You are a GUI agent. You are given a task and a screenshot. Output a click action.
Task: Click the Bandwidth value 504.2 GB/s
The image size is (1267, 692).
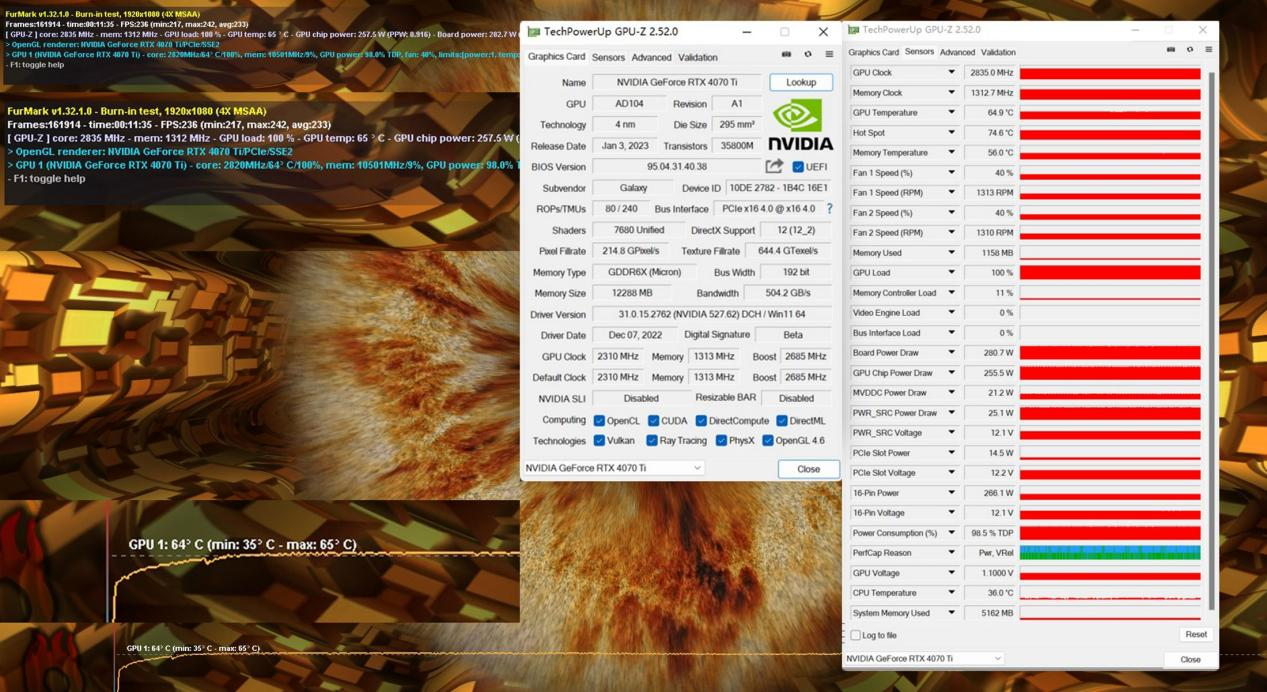click(788, 293)
